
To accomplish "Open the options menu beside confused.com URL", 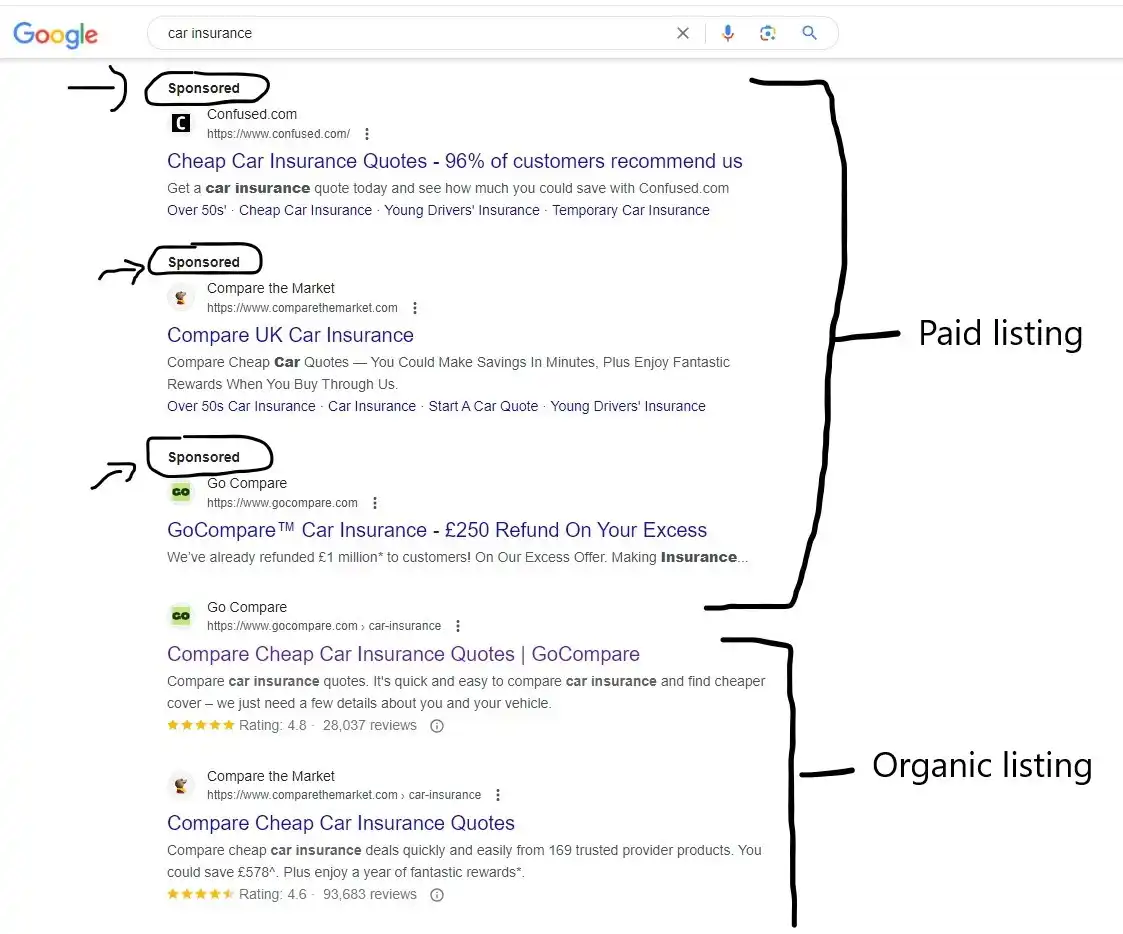I will click(367, 134).
